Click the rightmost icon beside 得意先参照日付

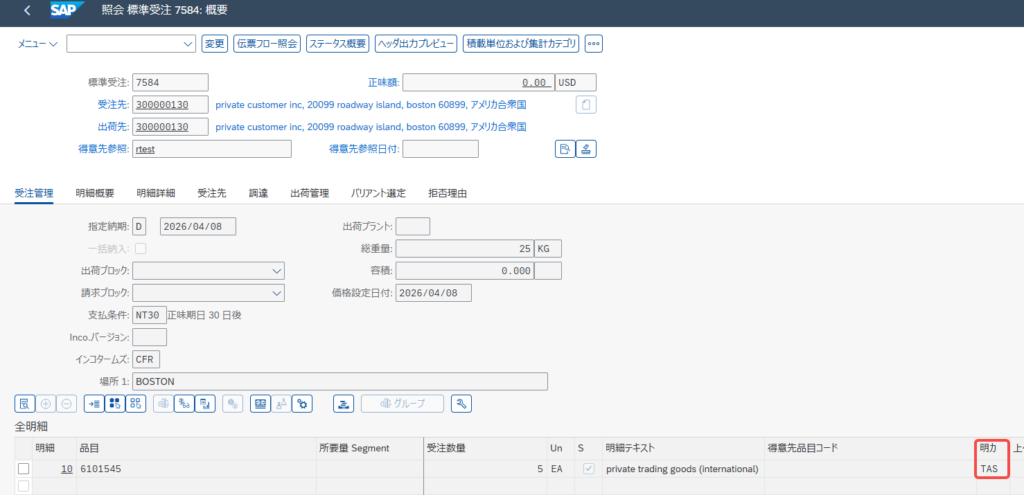click(586, 149)
